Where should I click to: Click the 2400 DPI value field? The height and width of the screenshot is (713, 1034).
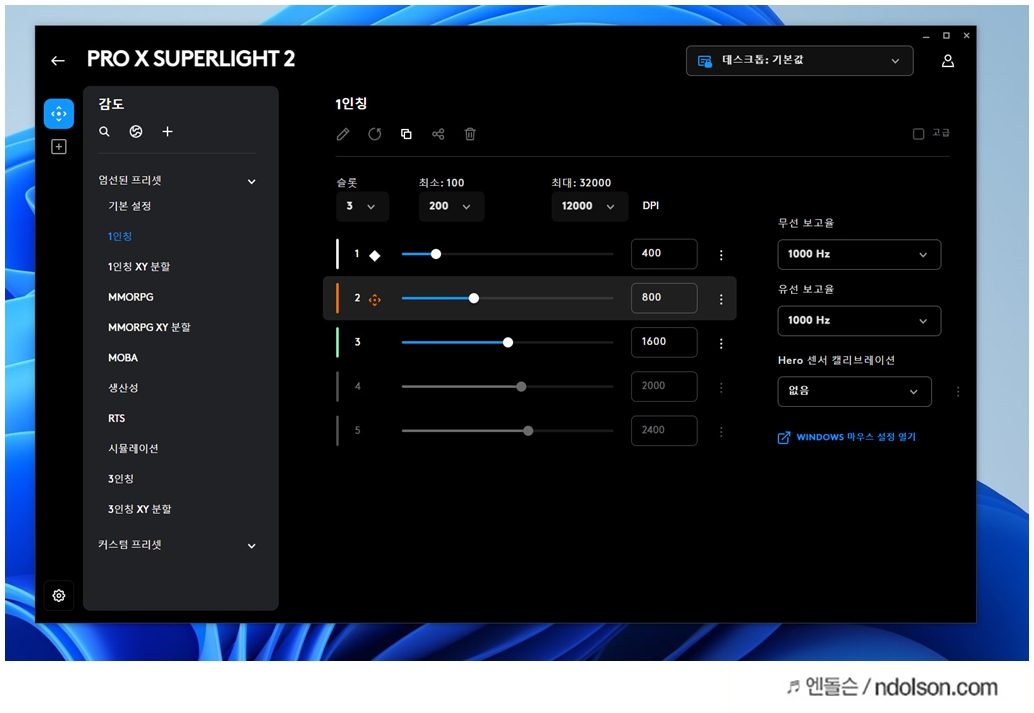click(x=664, y=431)
